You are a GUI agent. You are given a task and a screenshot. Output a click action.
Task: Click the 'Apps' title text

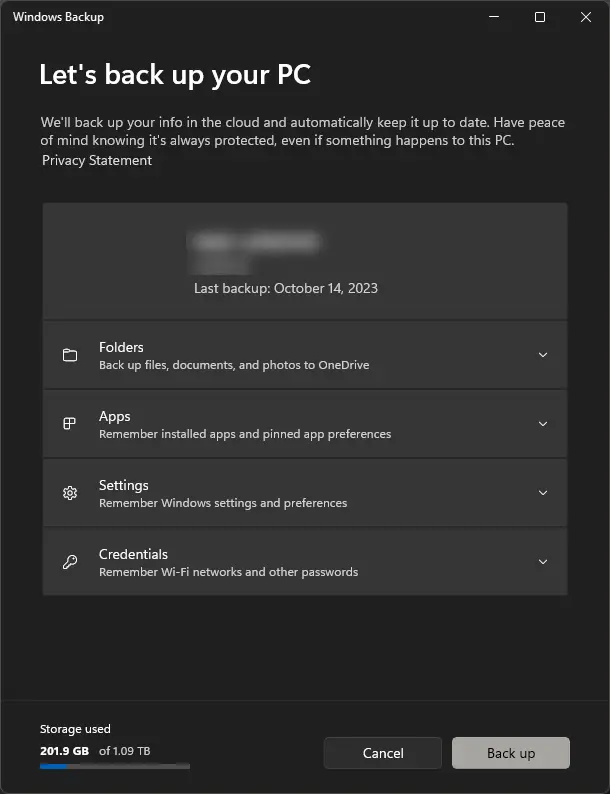tap(114, 417)
